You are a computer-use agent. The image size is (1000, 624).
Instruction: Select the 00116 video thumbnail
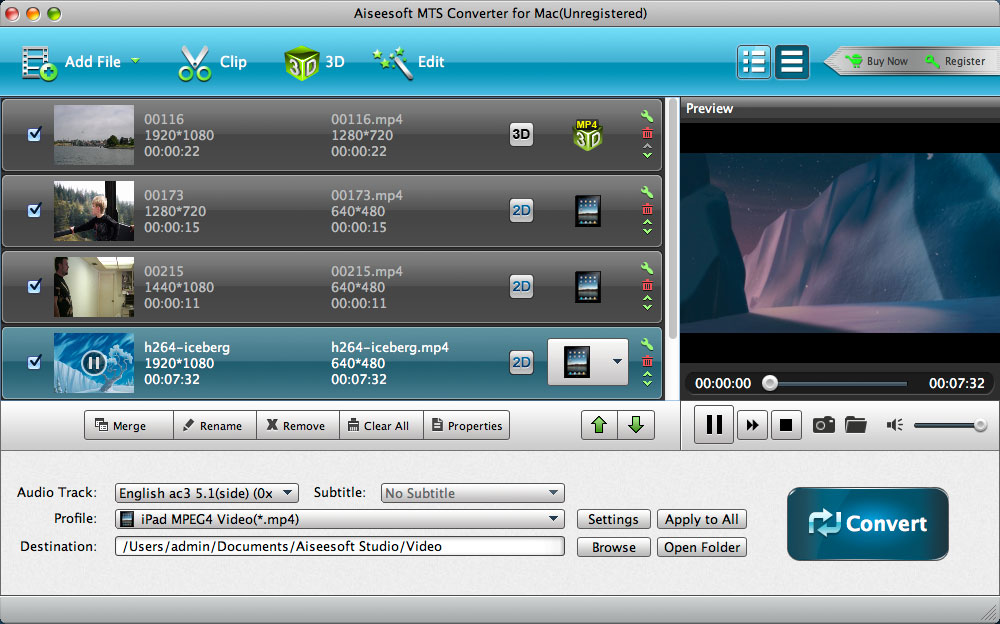pyautogui.click(x=94, y=135)
